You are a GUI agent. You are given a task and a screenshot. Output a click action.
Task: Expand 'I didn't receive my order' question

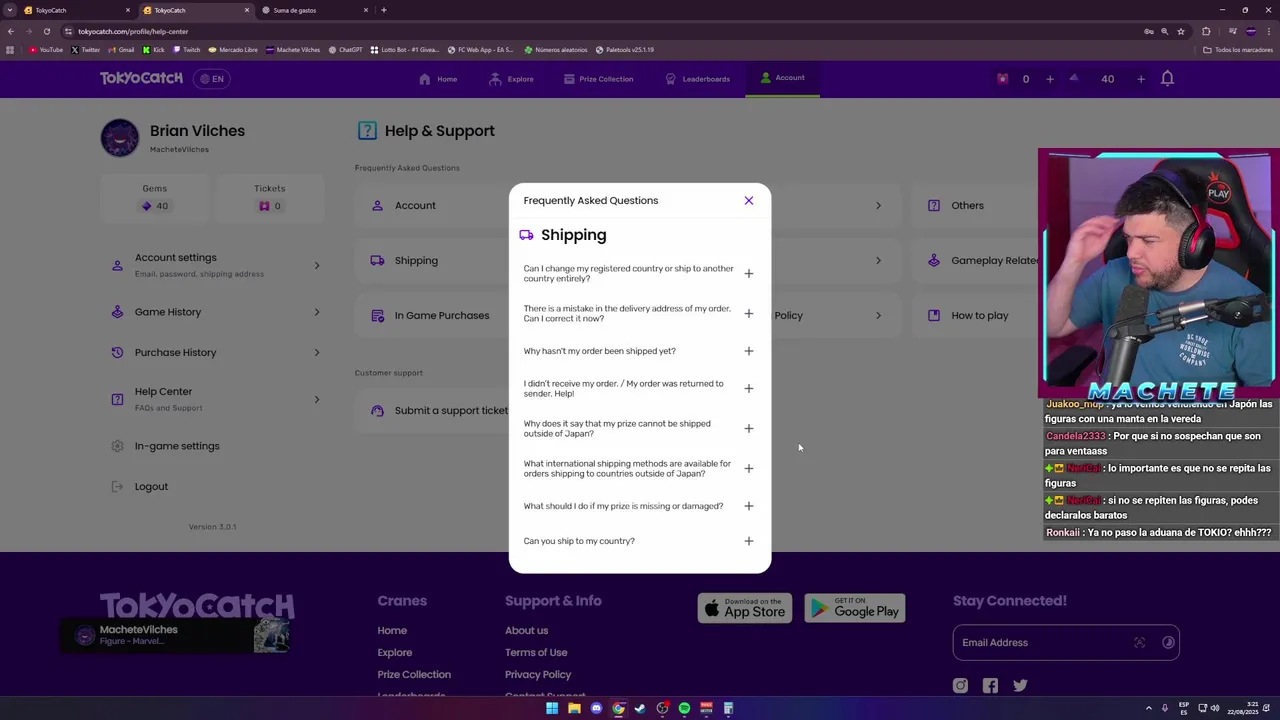click(x=748, y=388)
